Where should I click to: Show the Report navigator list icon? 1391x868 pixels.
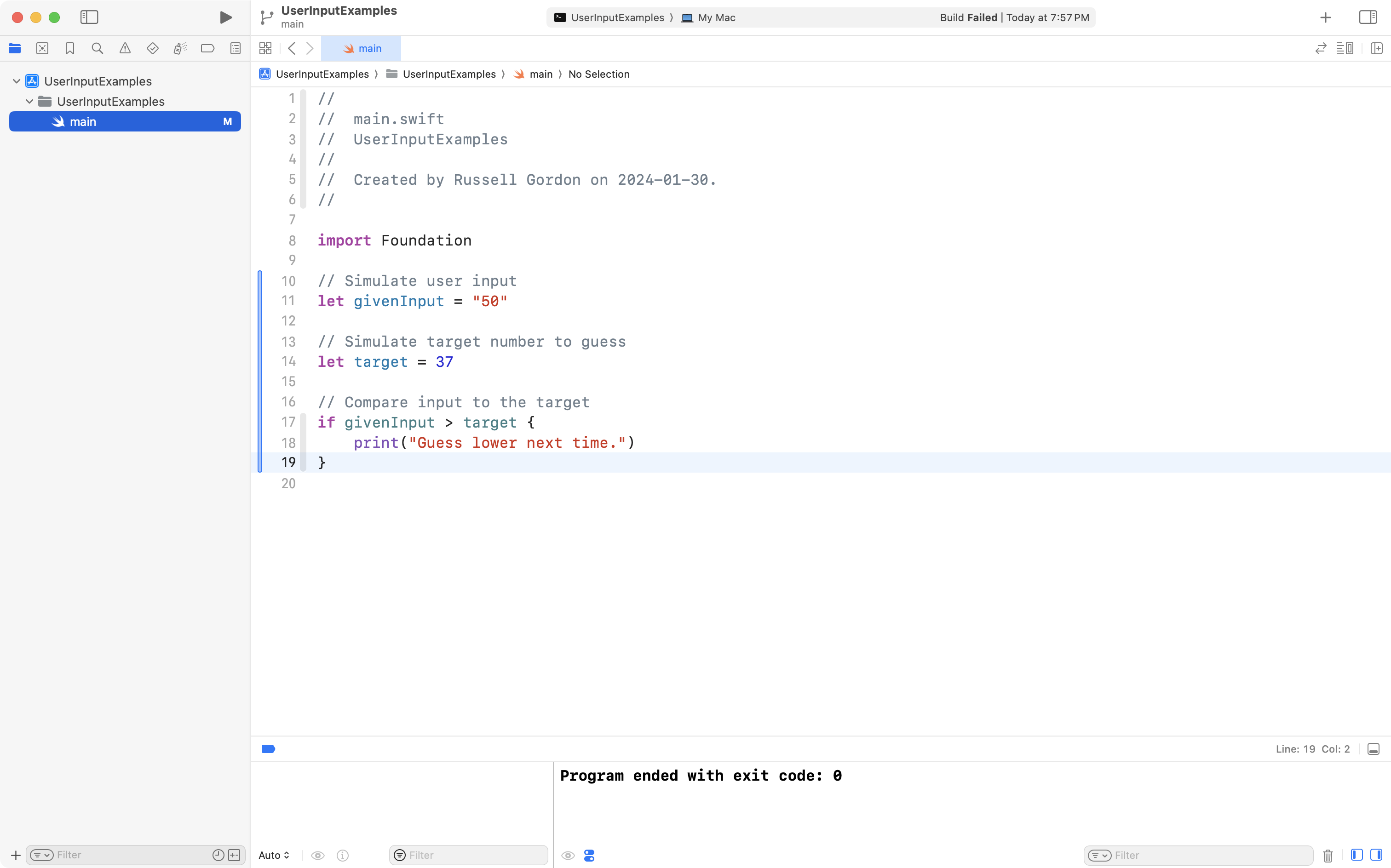(235, 48)
